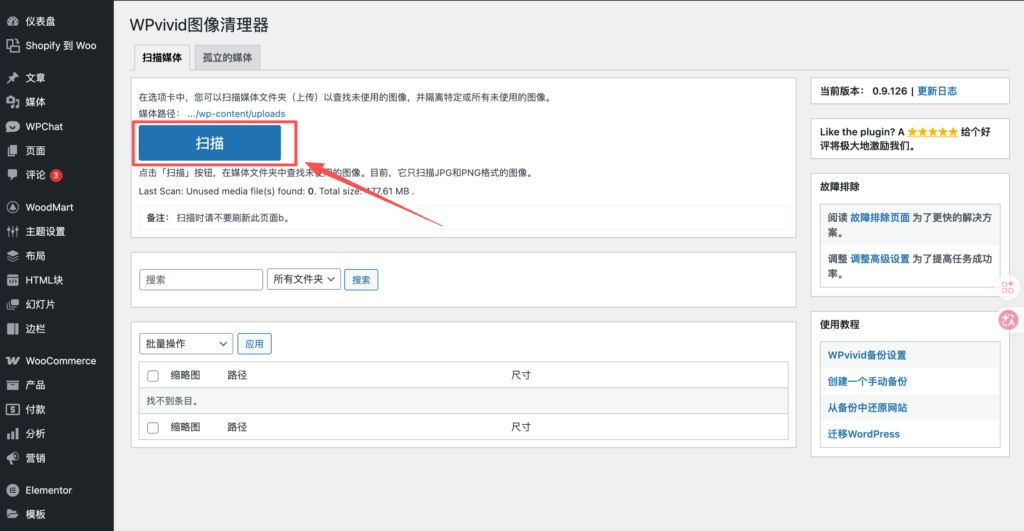Screen dimensions: 1024x531
Task: Click the 边栏 sidebar icon
Action: click(12, 329)
